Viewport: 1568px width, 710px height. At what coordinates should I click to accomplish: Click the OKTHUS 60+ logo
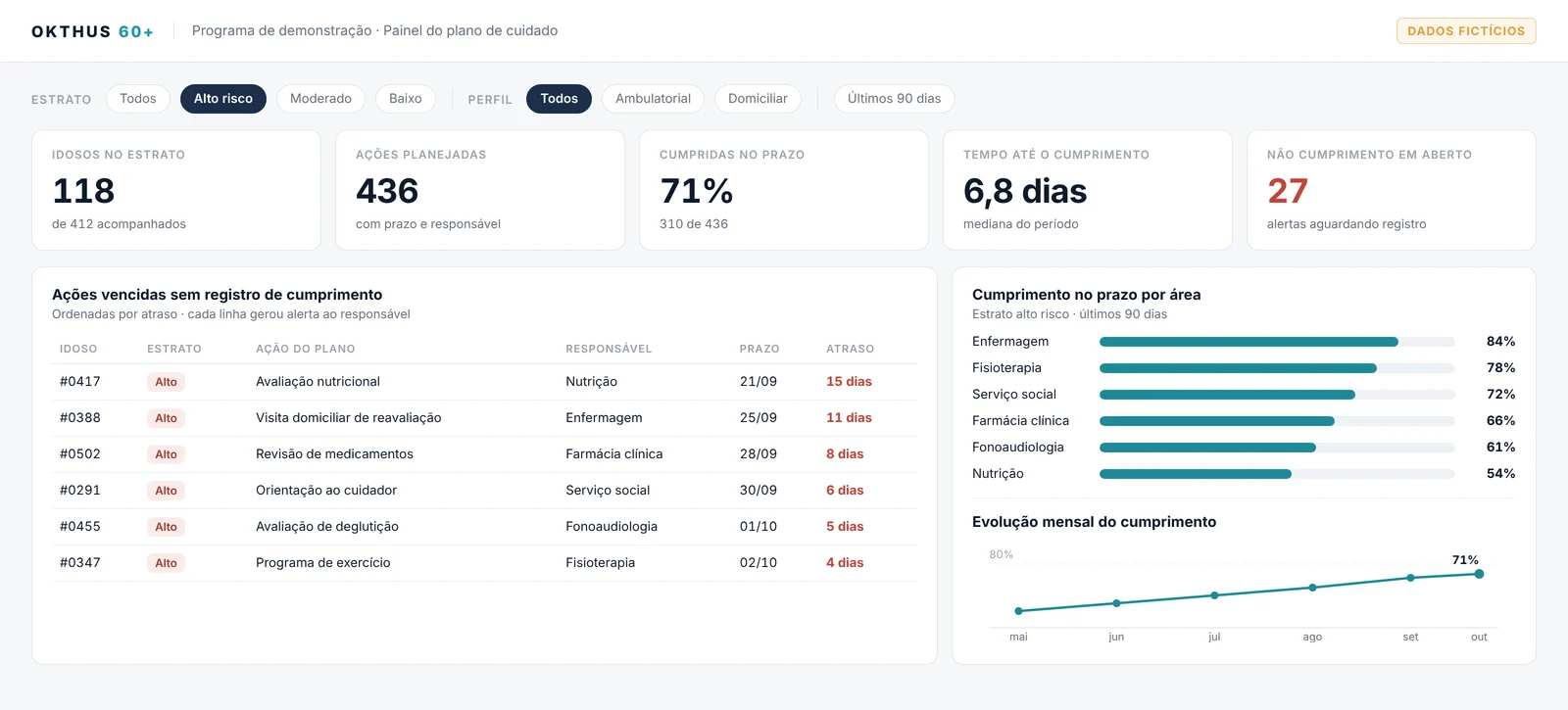pos(92,31)
